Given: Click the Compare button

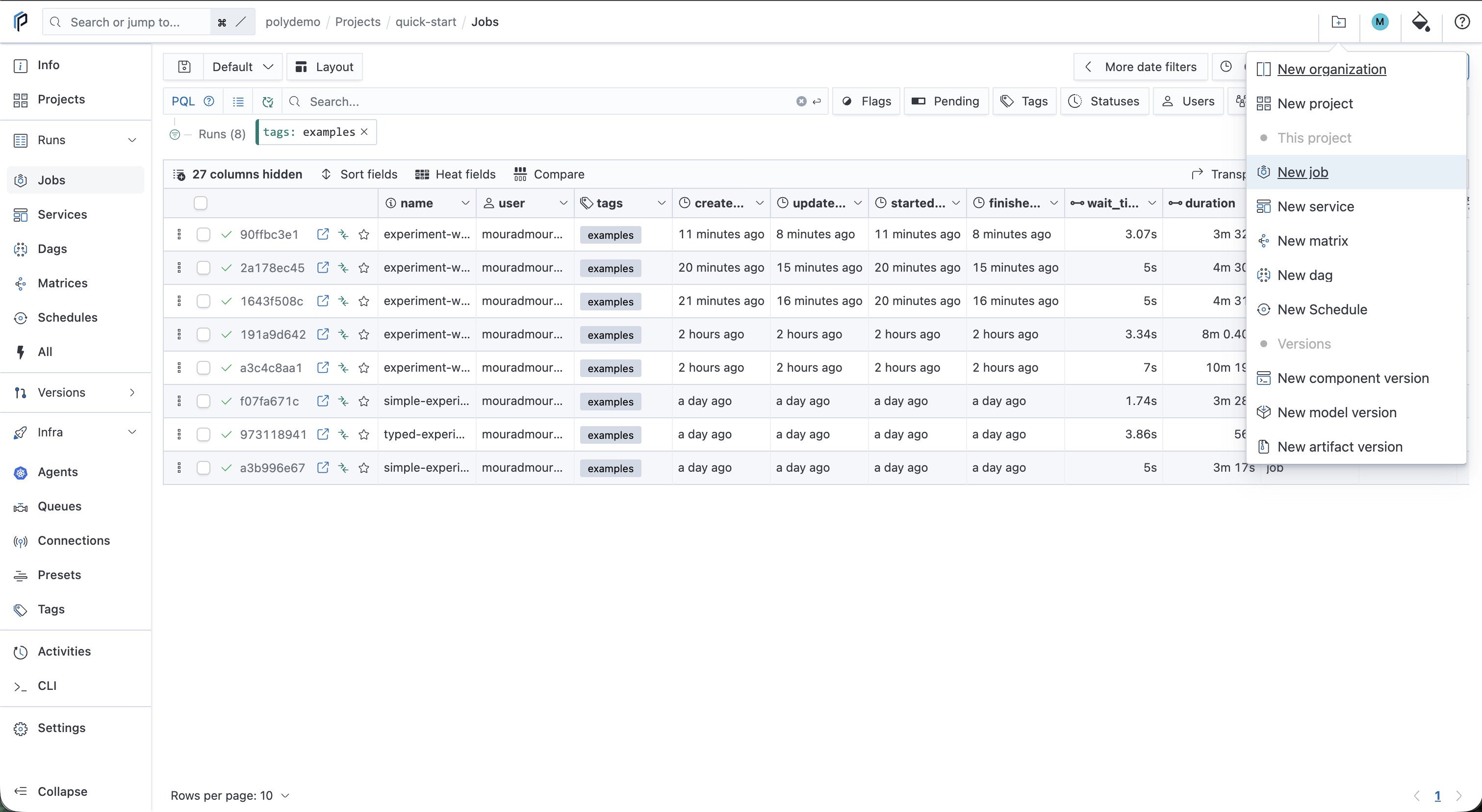Looking at the screenshot, I should click(x=549, y=174).
